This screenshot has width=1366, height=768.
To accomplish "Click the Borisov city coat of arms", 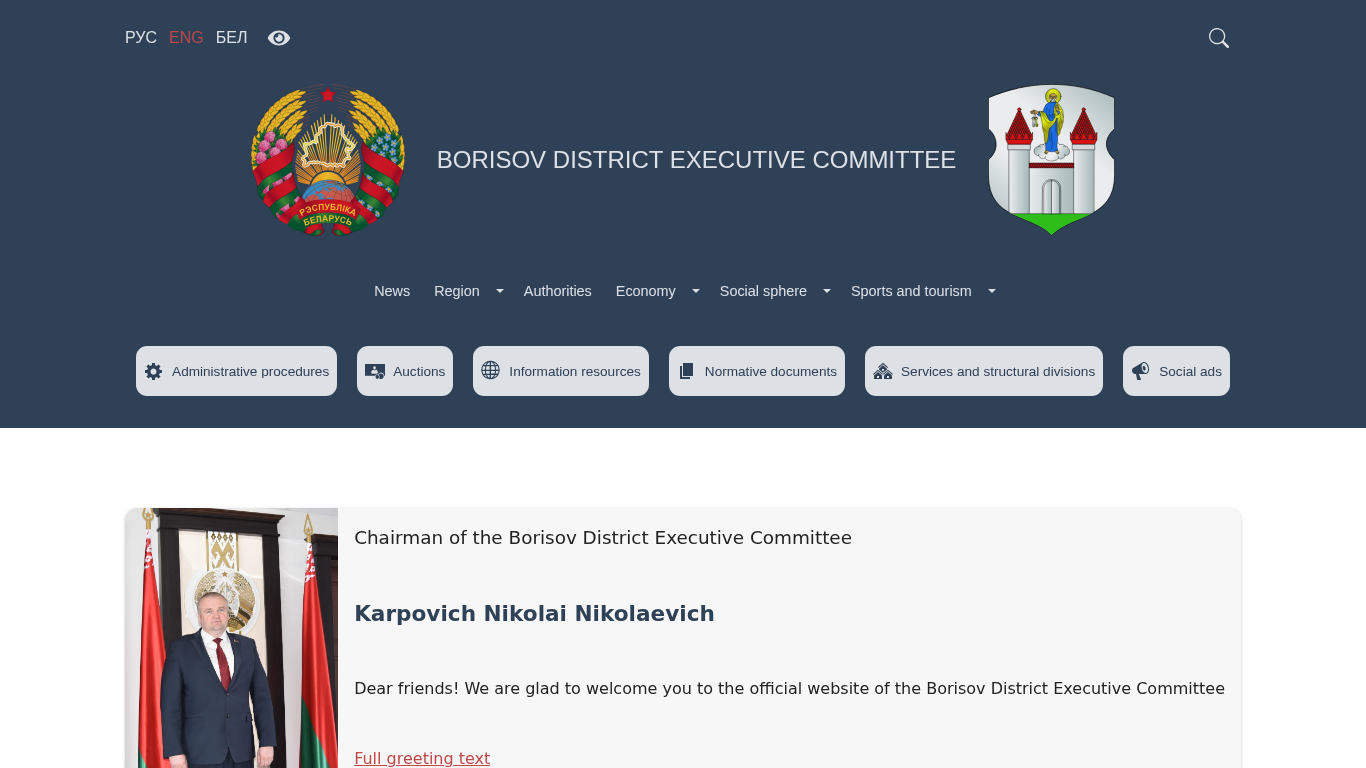I will 1051,160.
